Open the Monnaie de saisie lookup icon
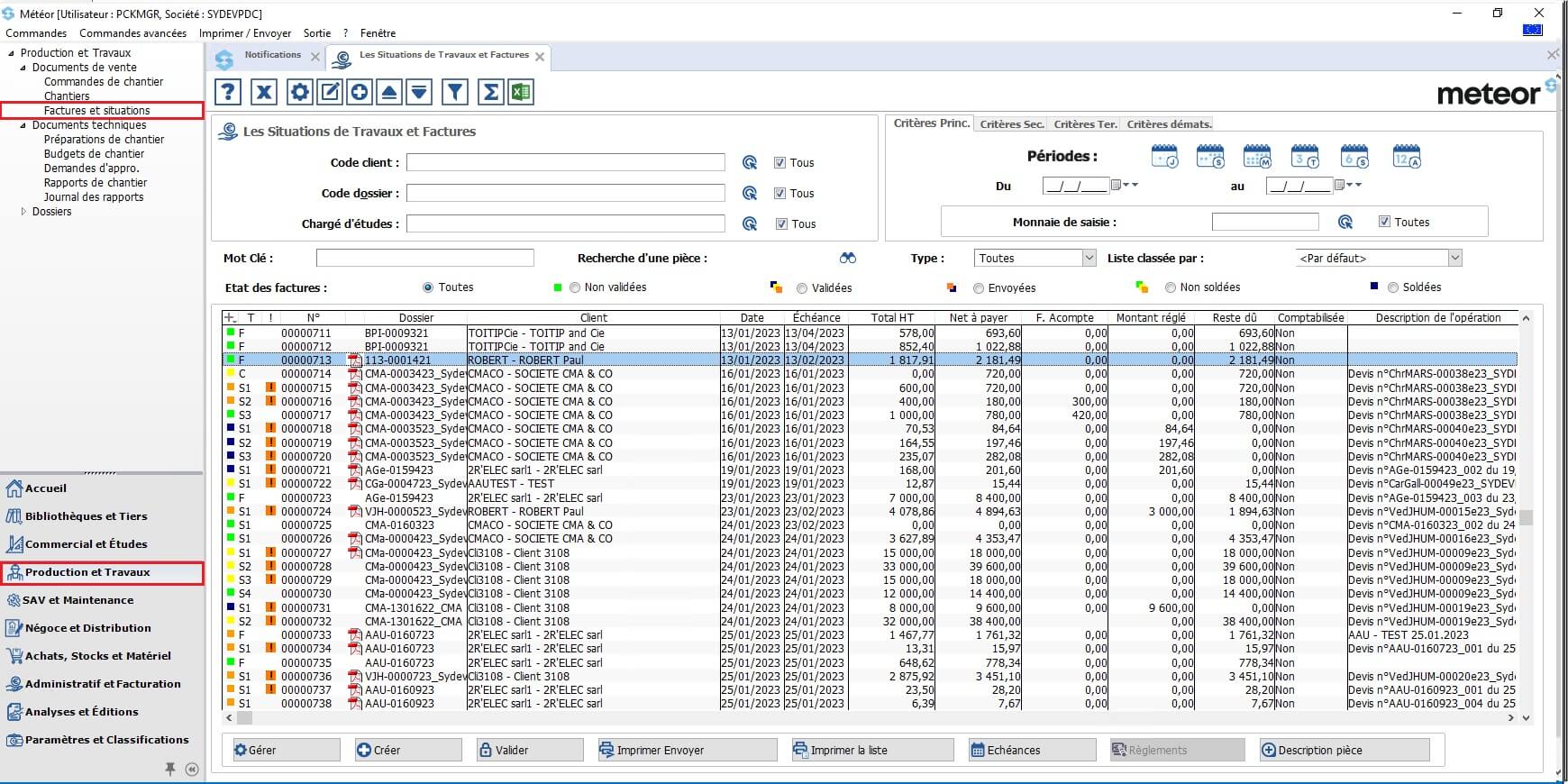Viewport: 1568px width, 784px height. coord(1345,222)
